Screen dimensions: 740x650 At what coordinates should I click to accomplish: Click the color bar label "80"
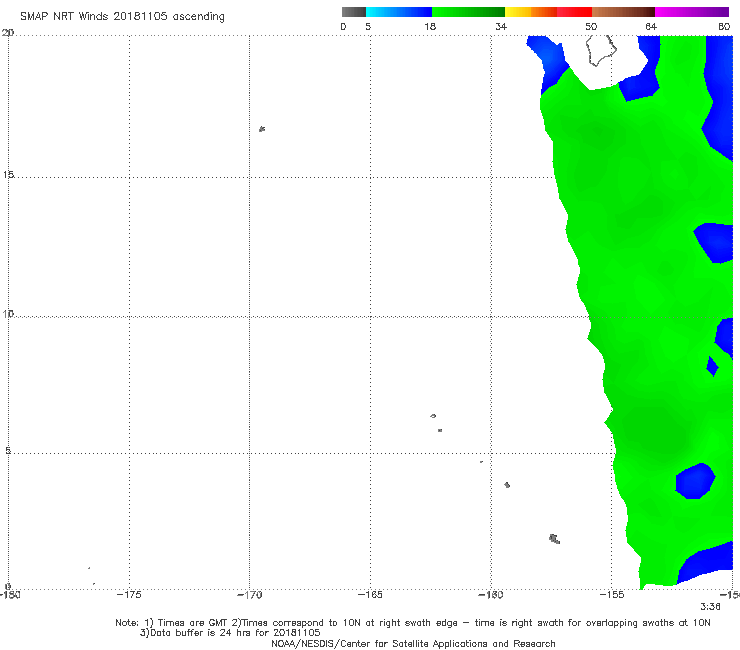coord(724,26)
